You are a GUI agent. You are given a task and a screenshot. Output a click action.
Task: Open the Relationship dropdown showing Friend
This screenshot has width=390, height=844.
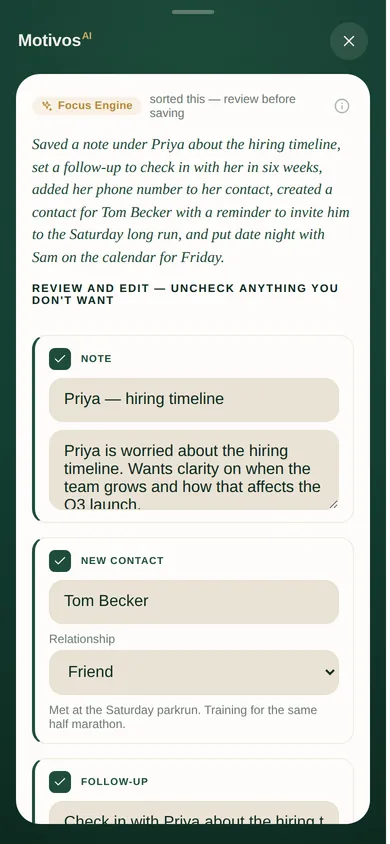[x=194, y=672]
